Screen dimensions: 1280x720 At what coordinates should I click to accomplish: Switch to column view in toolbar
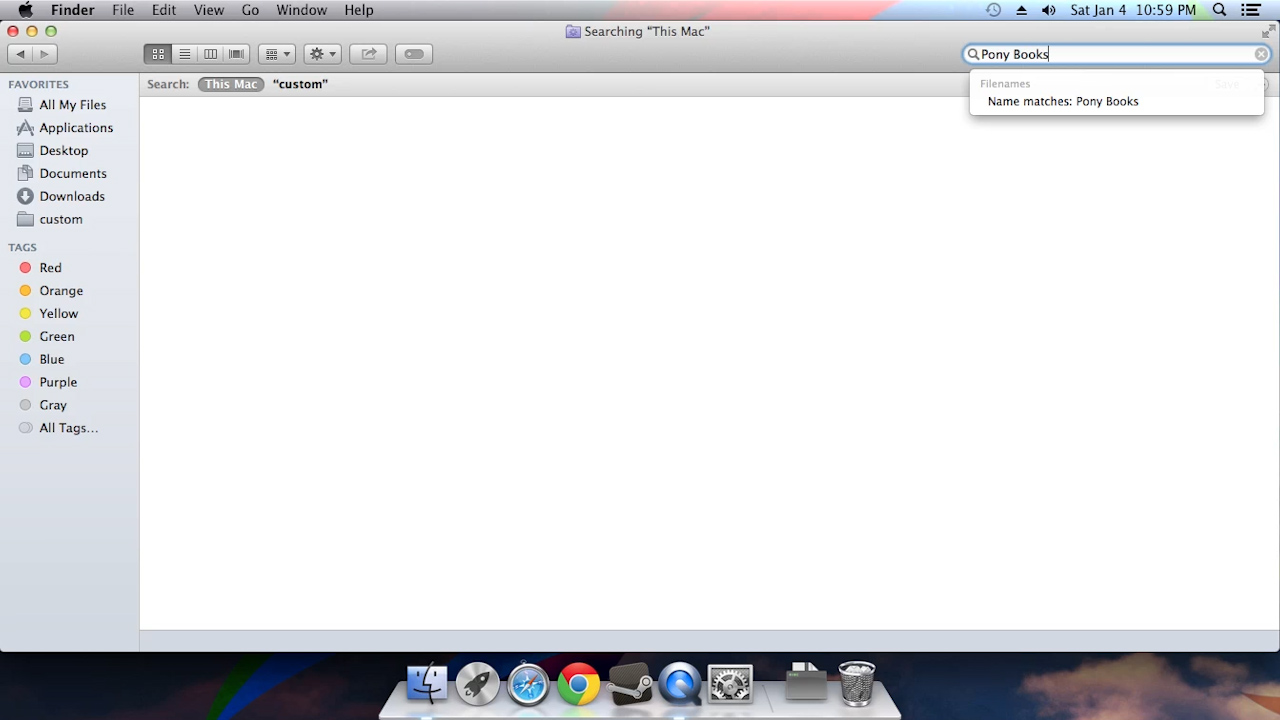coord(210,54)
